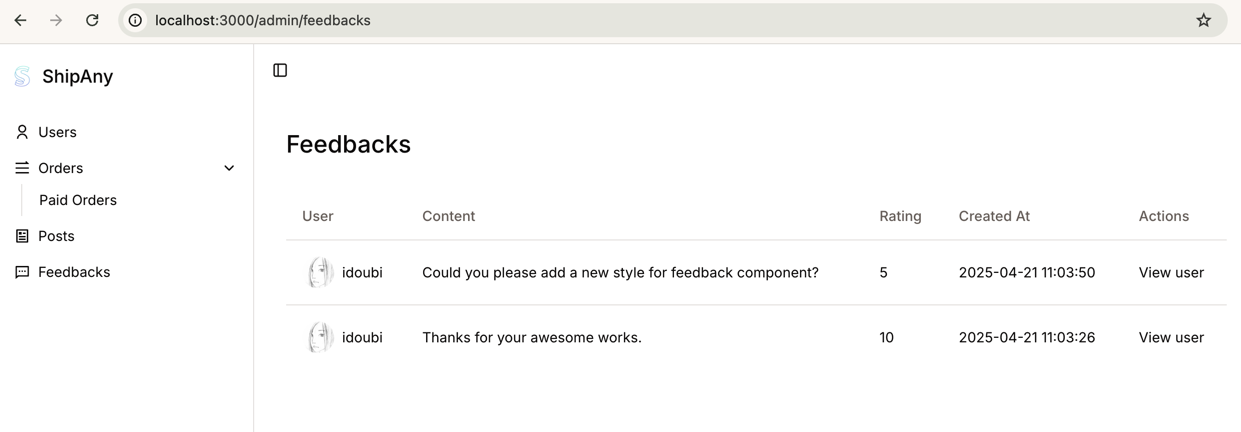The image size is (1241, 432).
Task: Toggle the sidebar panel icon
Action: (280, 70)
